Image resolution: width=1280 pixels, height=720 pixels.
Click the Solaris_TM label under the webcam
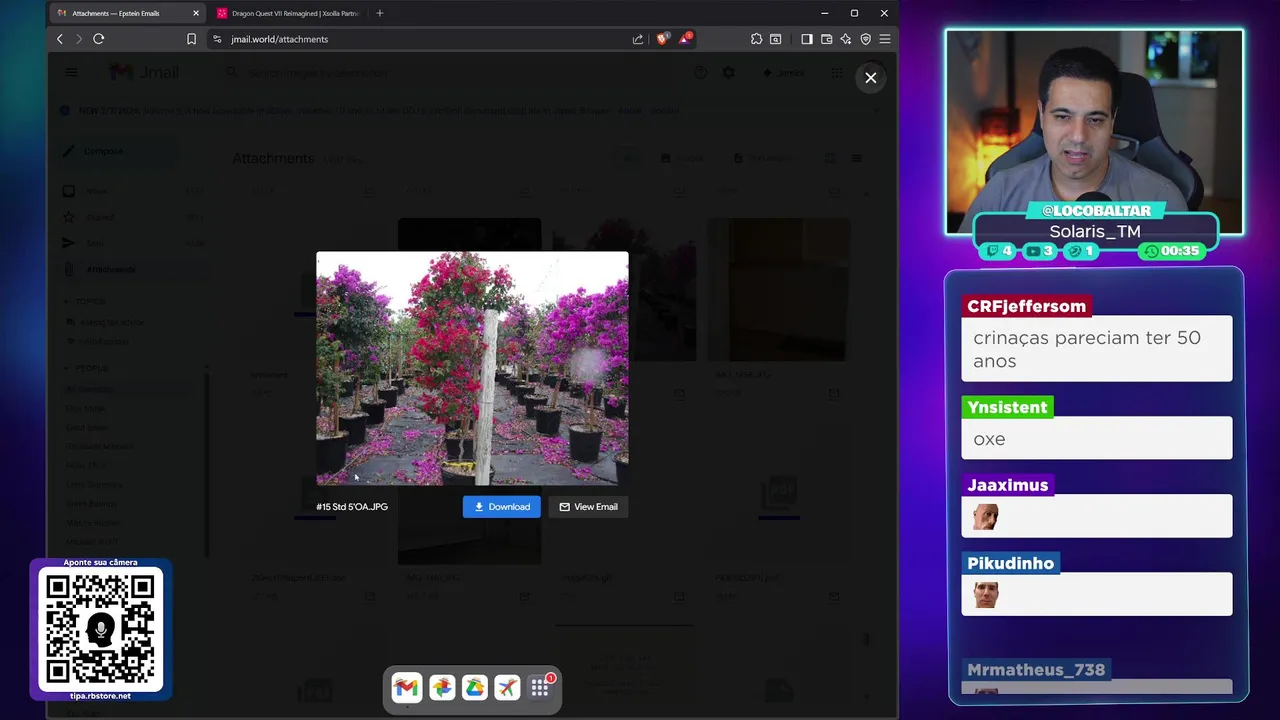1095,231
